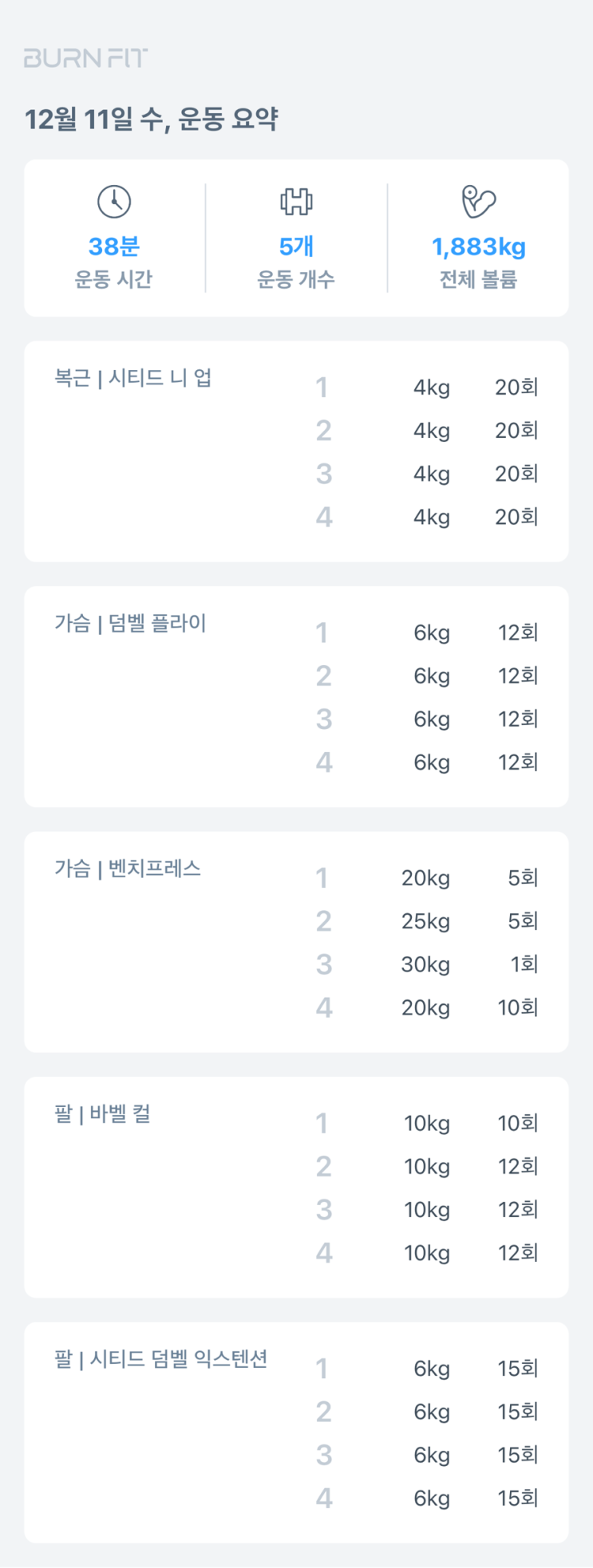The image size is (593, 1568).
Task: Select the 5개 exercise count value
Action: click(x=296, y=247)
